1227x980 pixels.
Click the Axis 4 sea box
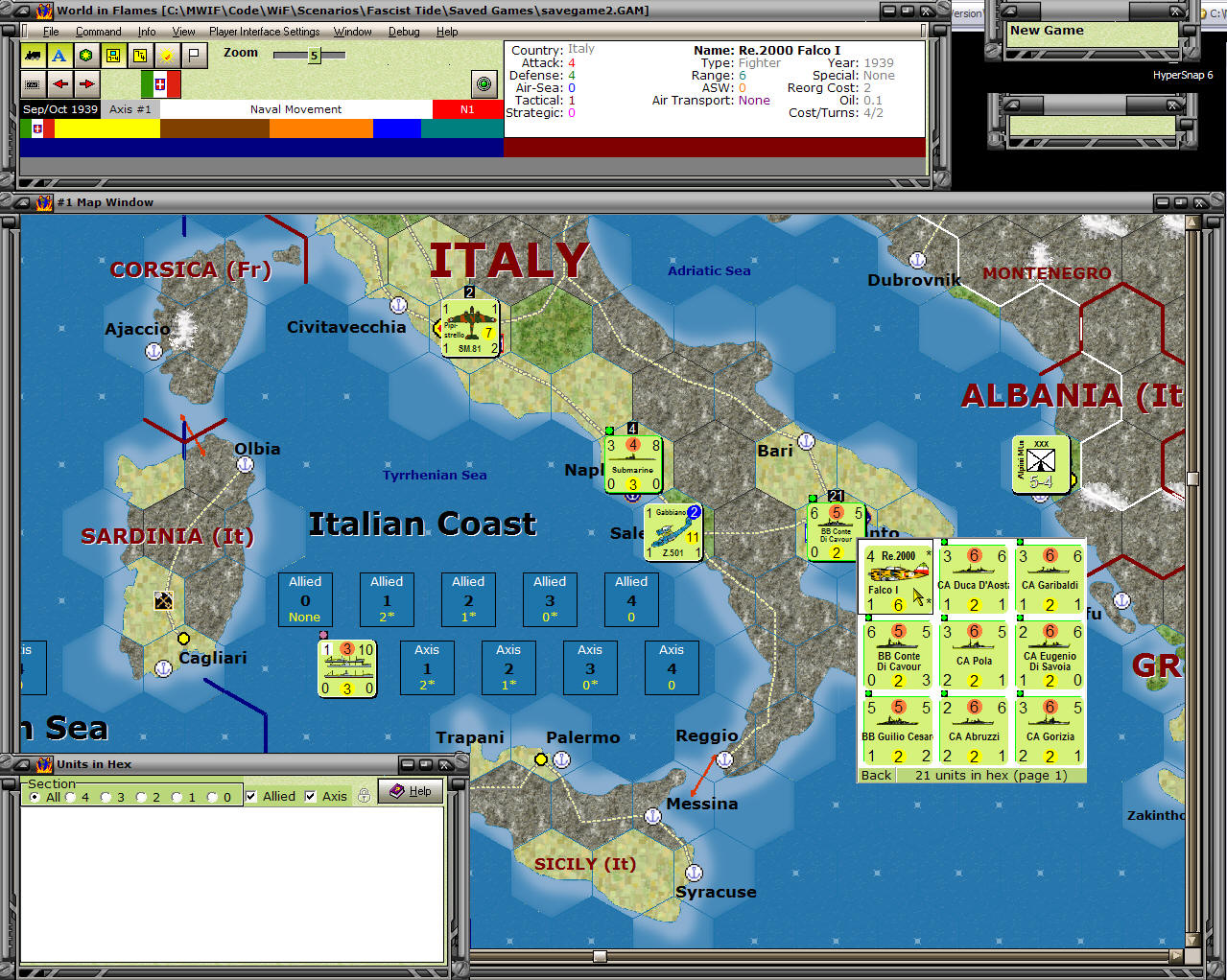(x=672, y=667)
